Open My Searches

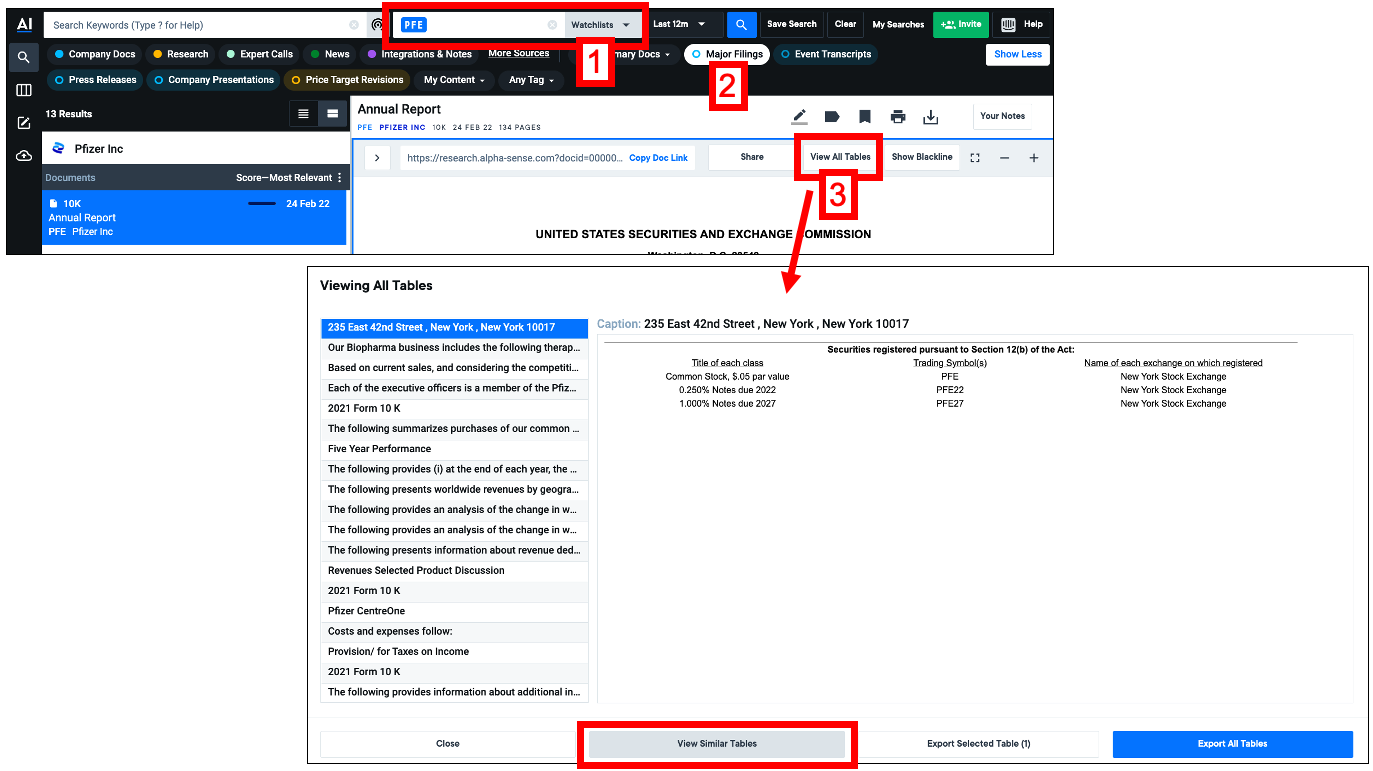(898, 24)
